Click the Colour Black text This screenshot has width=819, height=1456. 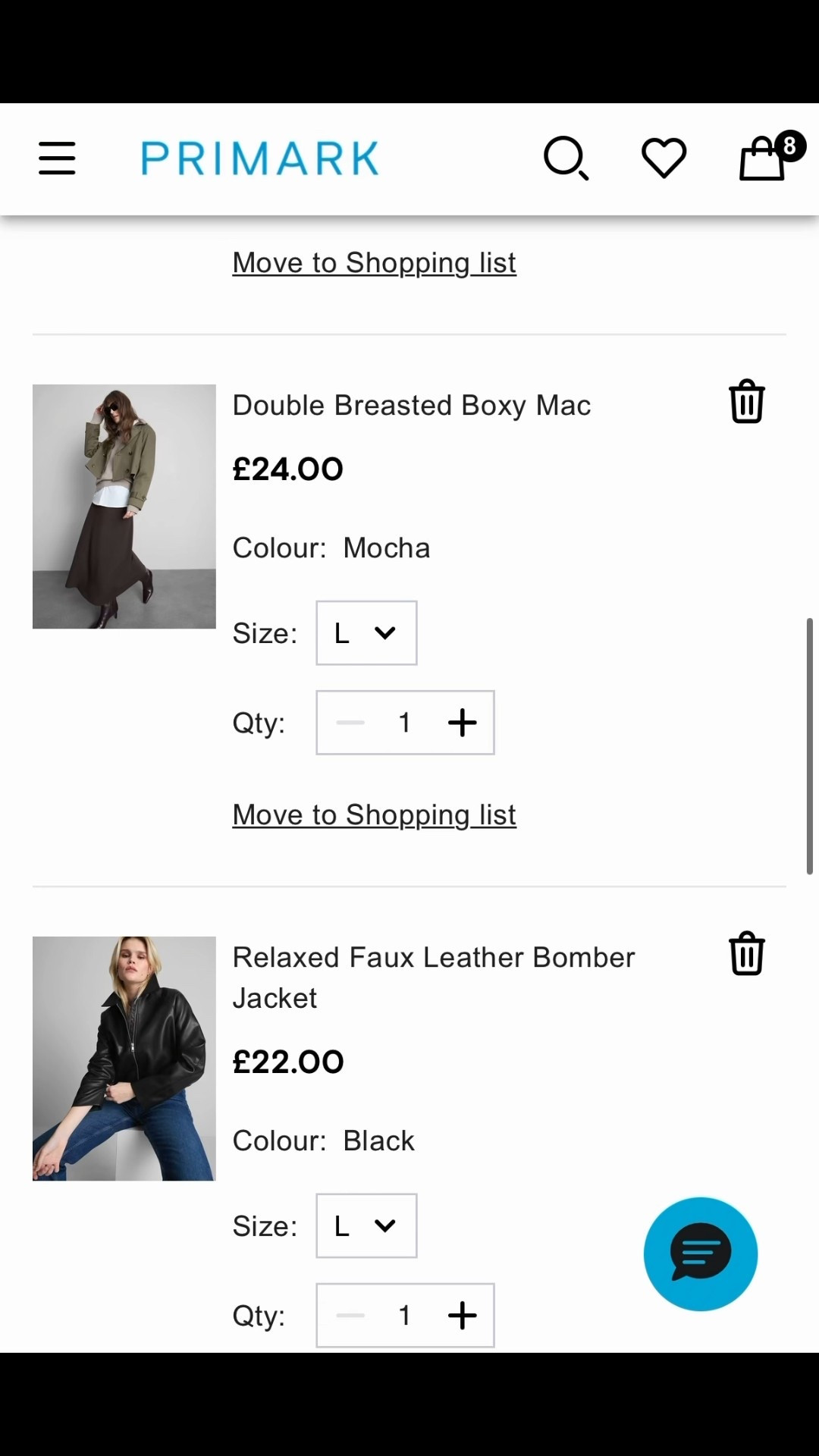click(378, 1140)
